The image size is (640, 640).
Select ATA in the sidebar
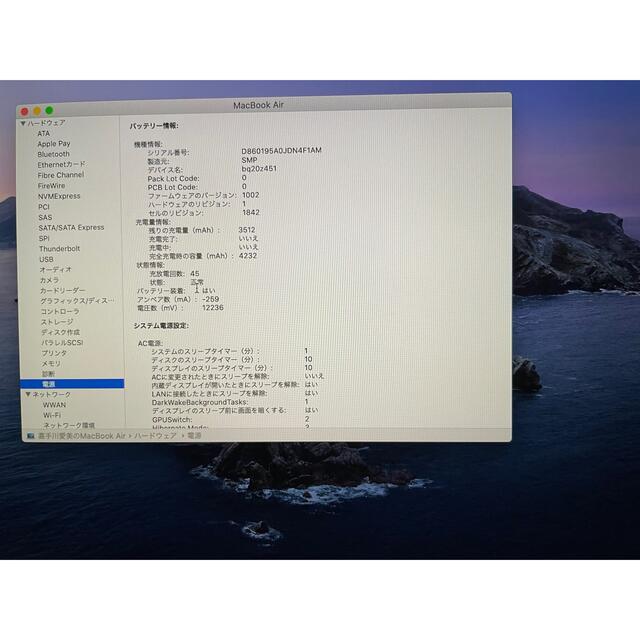point(43,133)
